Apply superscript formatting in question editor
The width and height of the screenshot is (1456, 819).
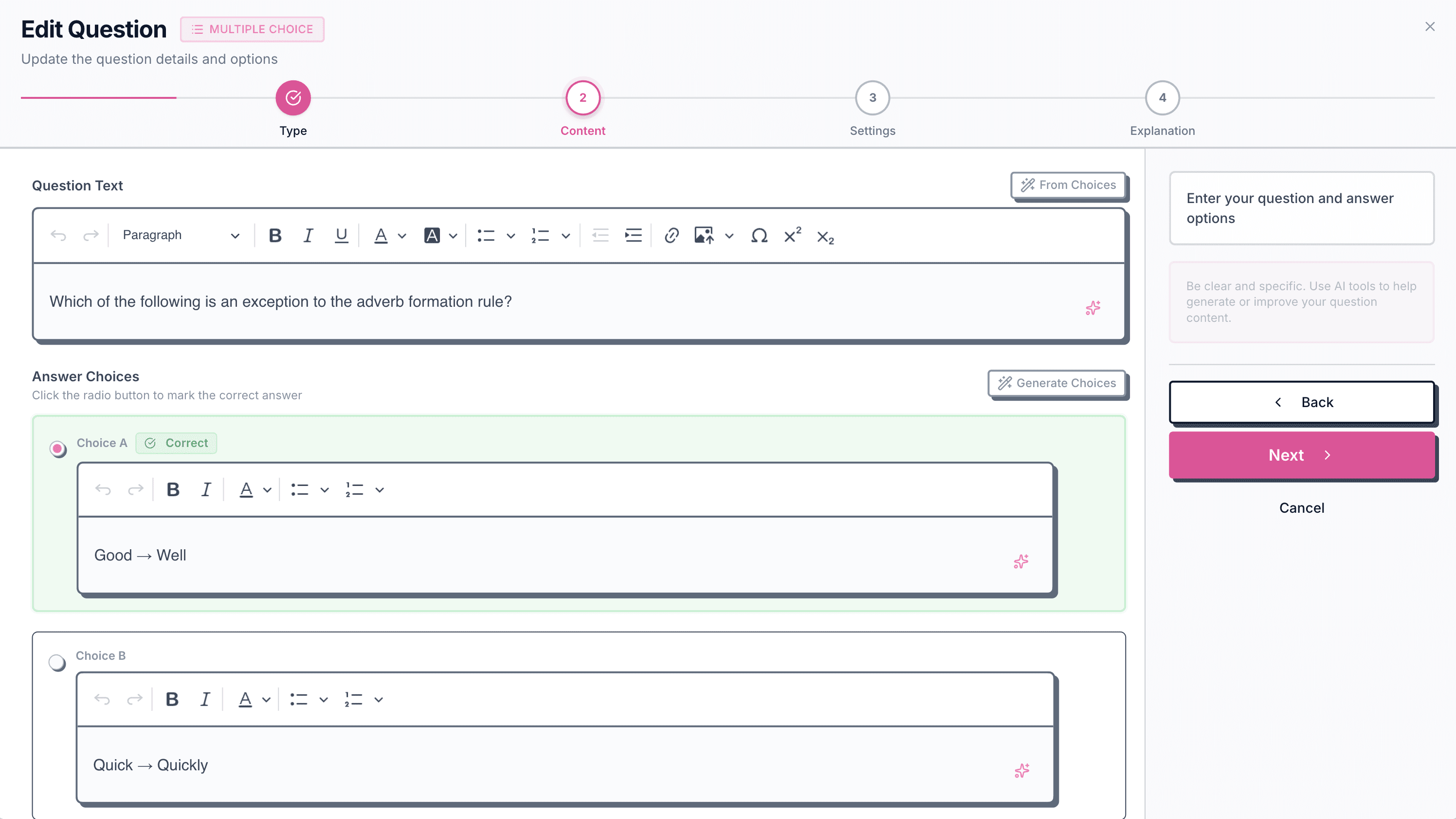(x=792, y=235)
